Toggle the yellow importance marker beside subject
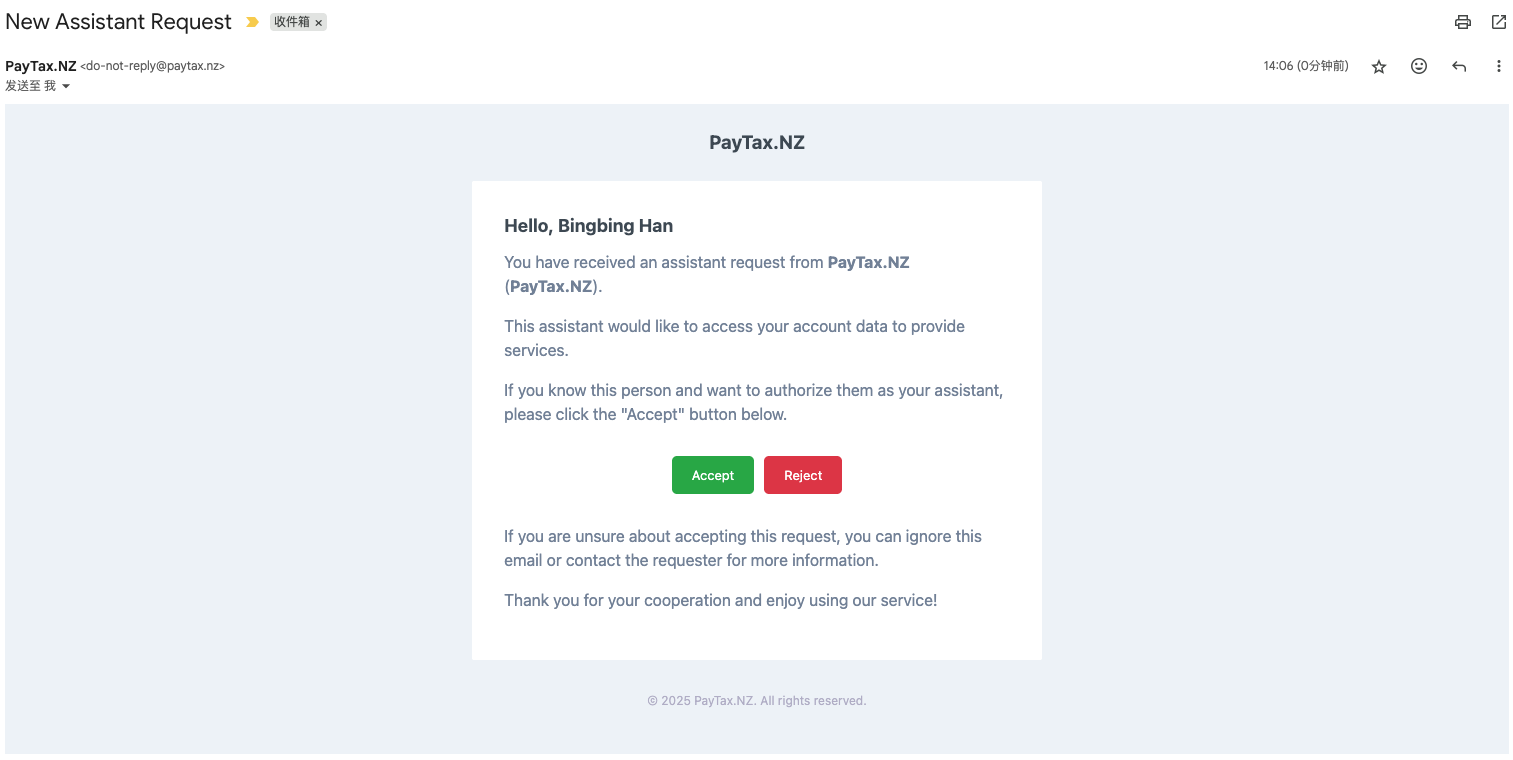This screenshot has height=760, width=1513. pos(253,22)
